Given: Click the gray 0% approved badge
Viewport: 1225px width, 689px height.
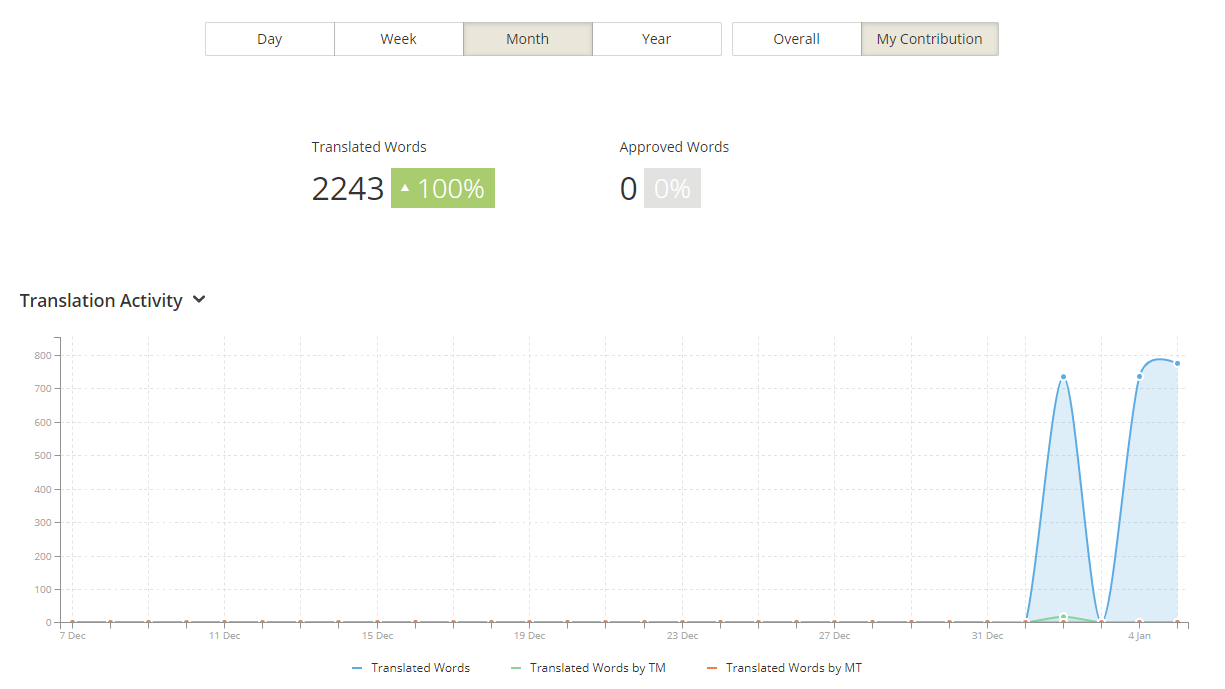Looking at the screenshot, I should [672, 188].
